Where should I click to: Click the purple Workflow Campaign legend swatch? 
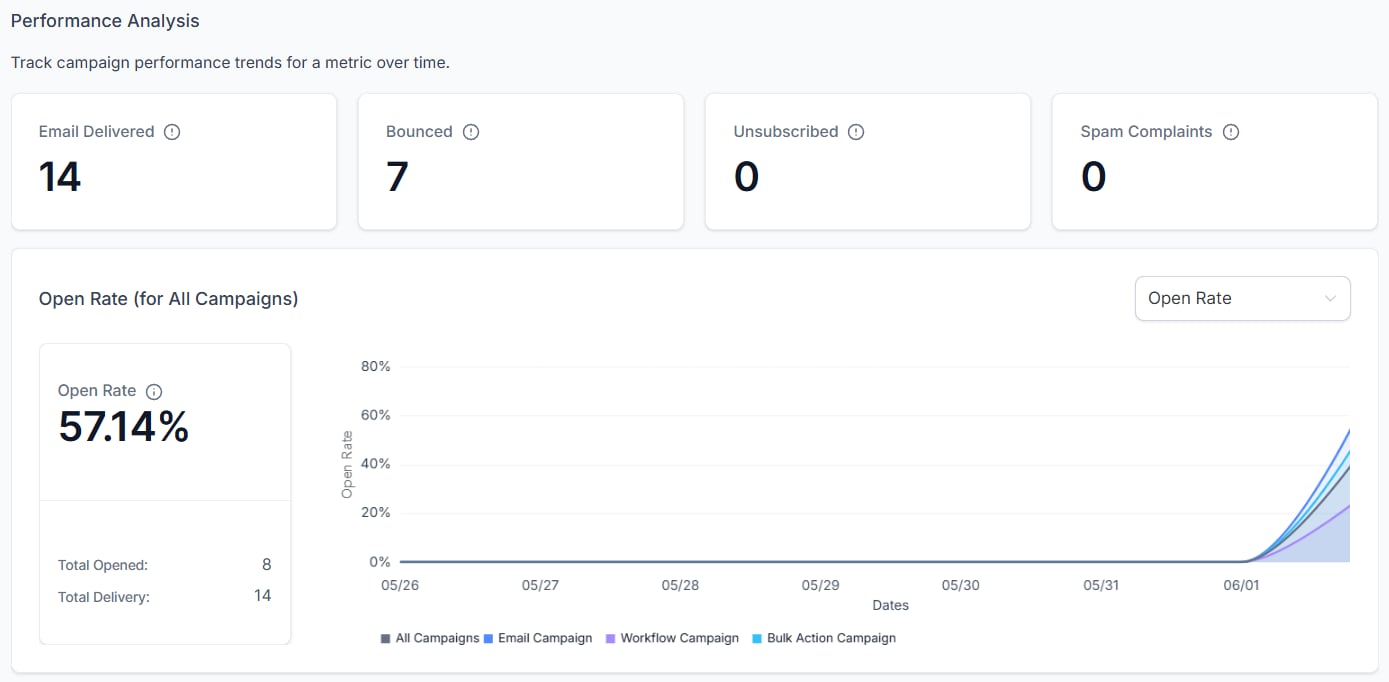tap(611, 638)
